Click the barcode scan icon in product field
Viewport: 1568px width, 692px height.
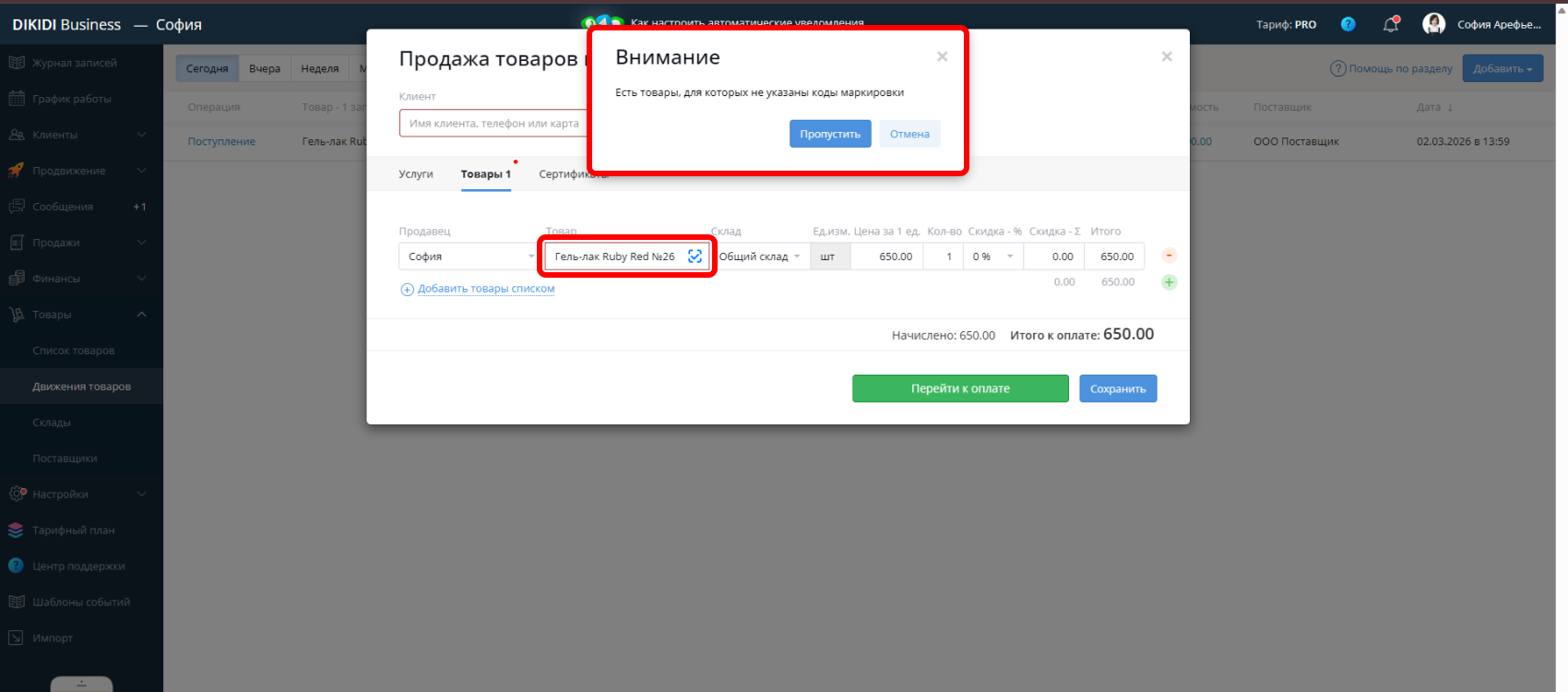(x=695, y=257)
